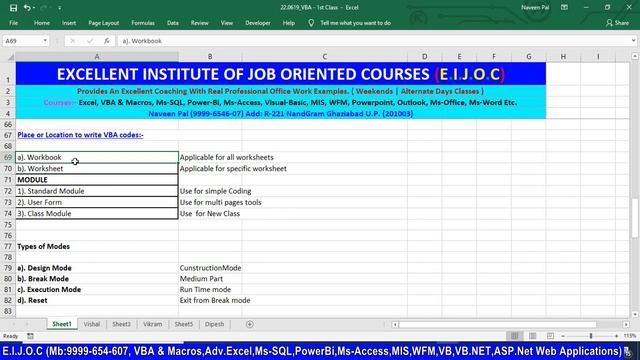Click the lightbulb Tell me icon
The width and height of the screenshot is (640, 360).
[311, 23]
